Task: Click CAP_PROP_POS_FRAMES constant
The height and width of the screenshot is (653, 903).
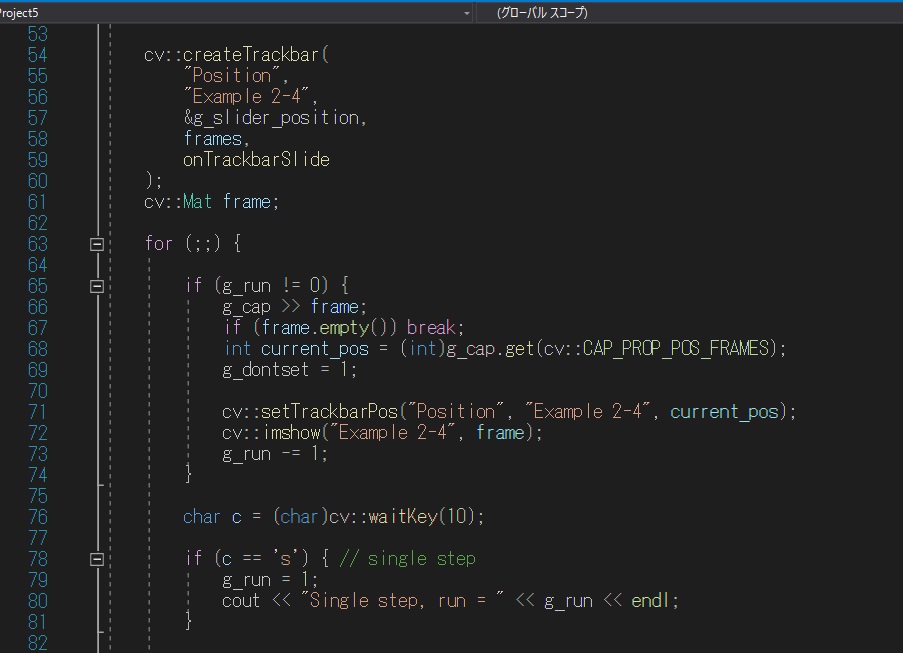Action: point(676,349)
